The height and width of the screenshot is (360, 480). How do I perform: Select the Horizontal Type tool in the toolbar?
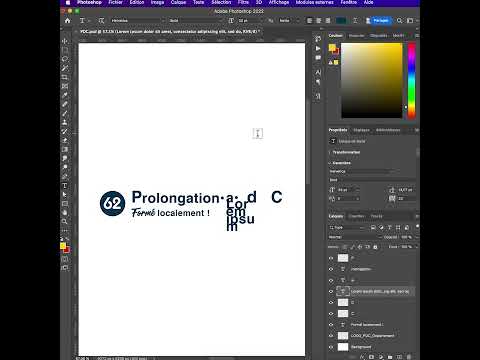click(65, 186)
